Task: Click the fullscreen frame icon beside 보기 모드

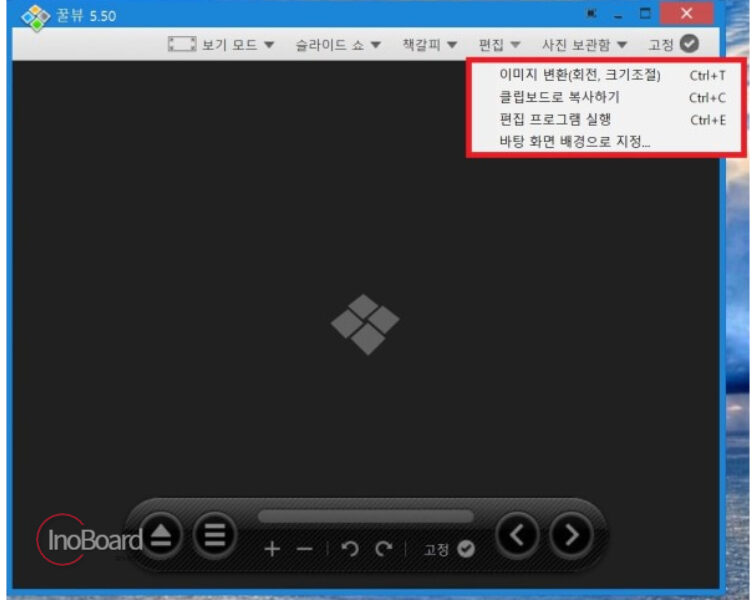Action: (182, 44)
